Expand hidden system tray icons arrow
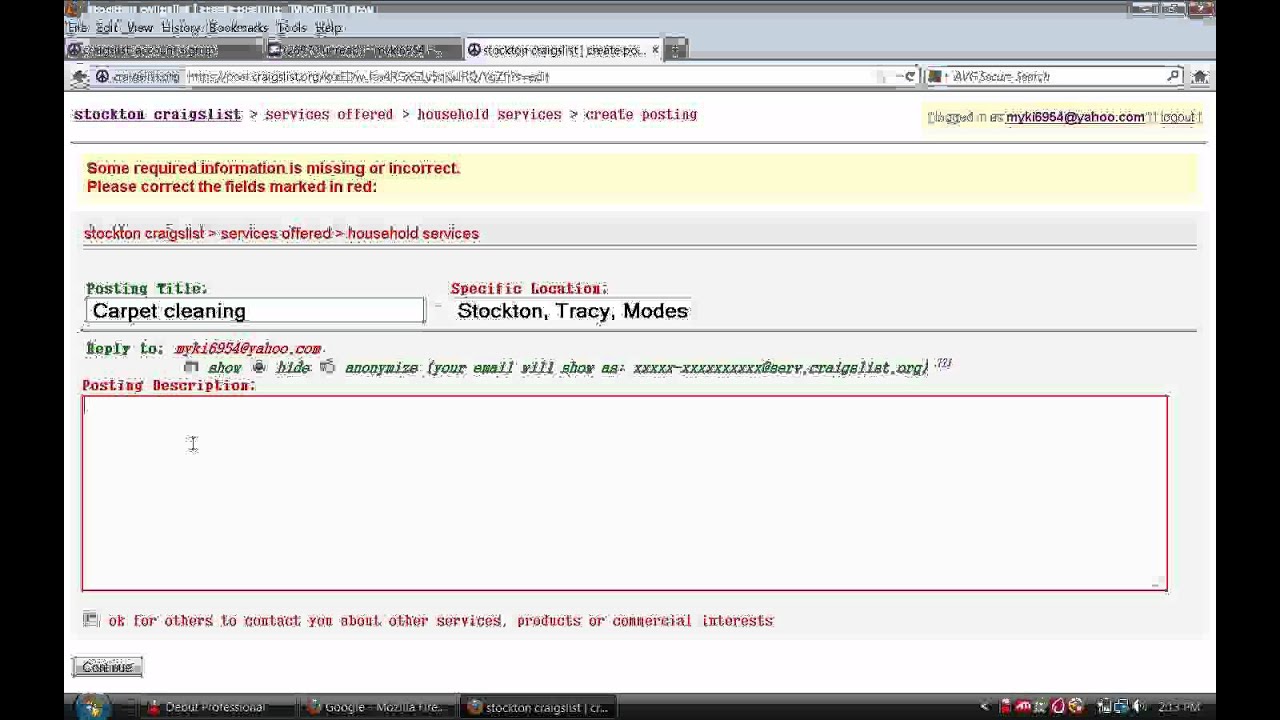 click(984, 707)
